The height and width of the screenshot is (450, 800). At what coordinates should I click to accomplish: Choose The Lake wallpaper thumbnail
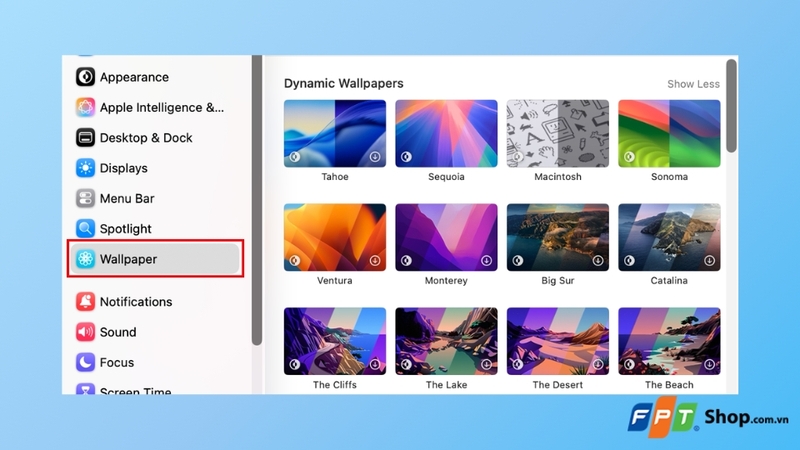(446, 341)
